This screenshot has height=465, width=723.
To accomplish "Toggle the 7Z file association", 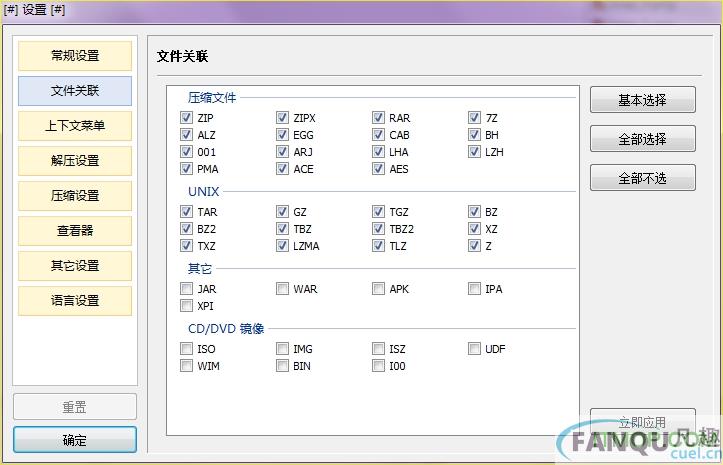I will coord(475,118).
